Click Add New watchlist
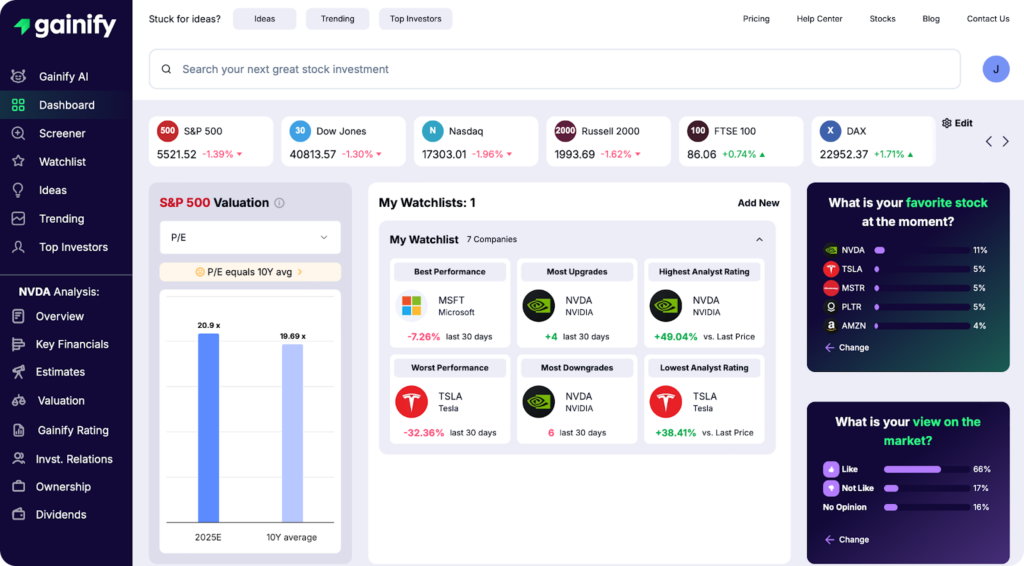Screen dimensions: 1024x566 pos(758,203)
